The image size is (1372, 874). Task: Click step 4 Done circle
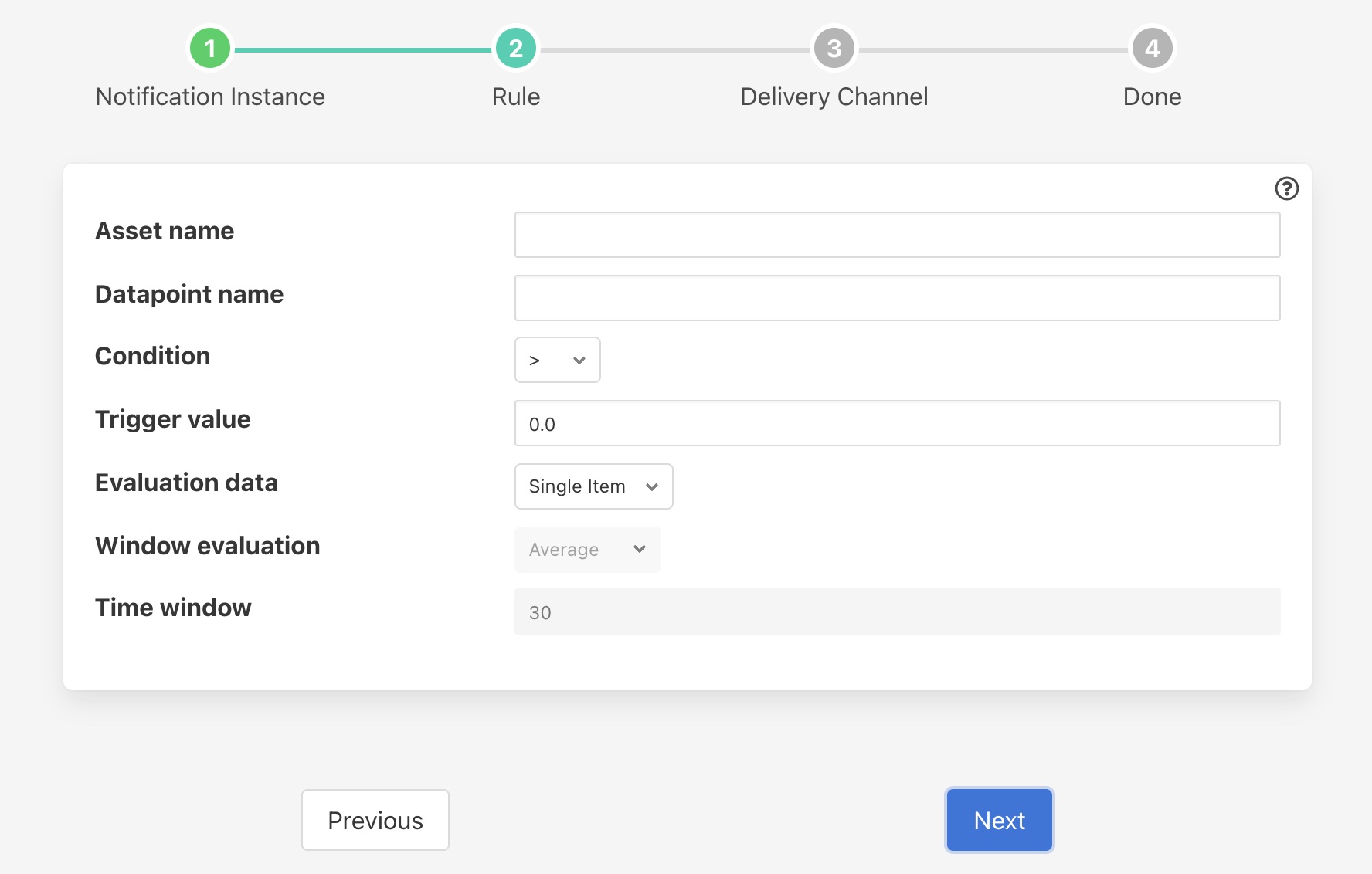click(1152, 49)
